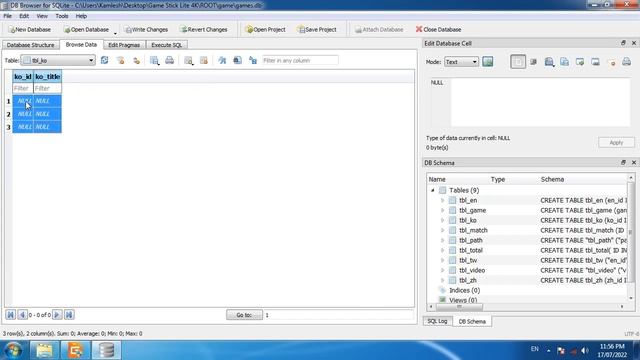Screen dimensions: 640x360
Task: Open the View menu
Action: coord(42,16)
